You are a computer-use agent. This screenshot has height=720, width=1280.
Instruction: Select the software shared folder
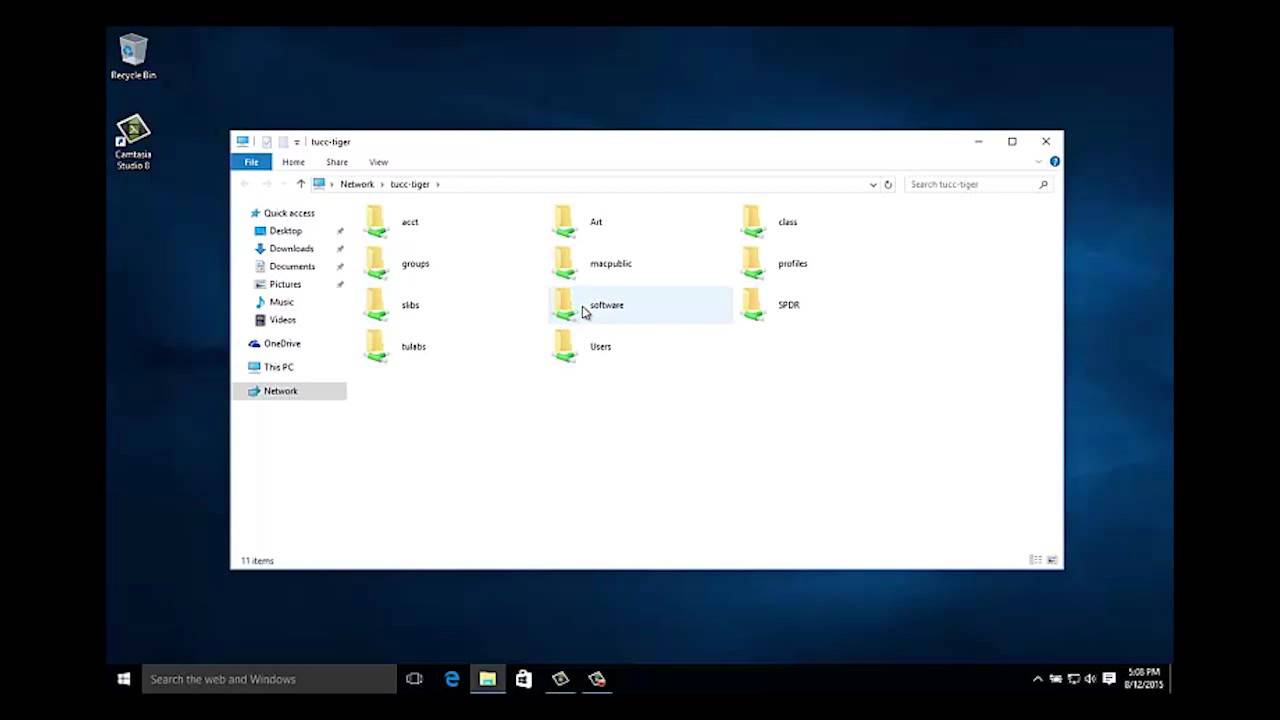pos(640,305)
